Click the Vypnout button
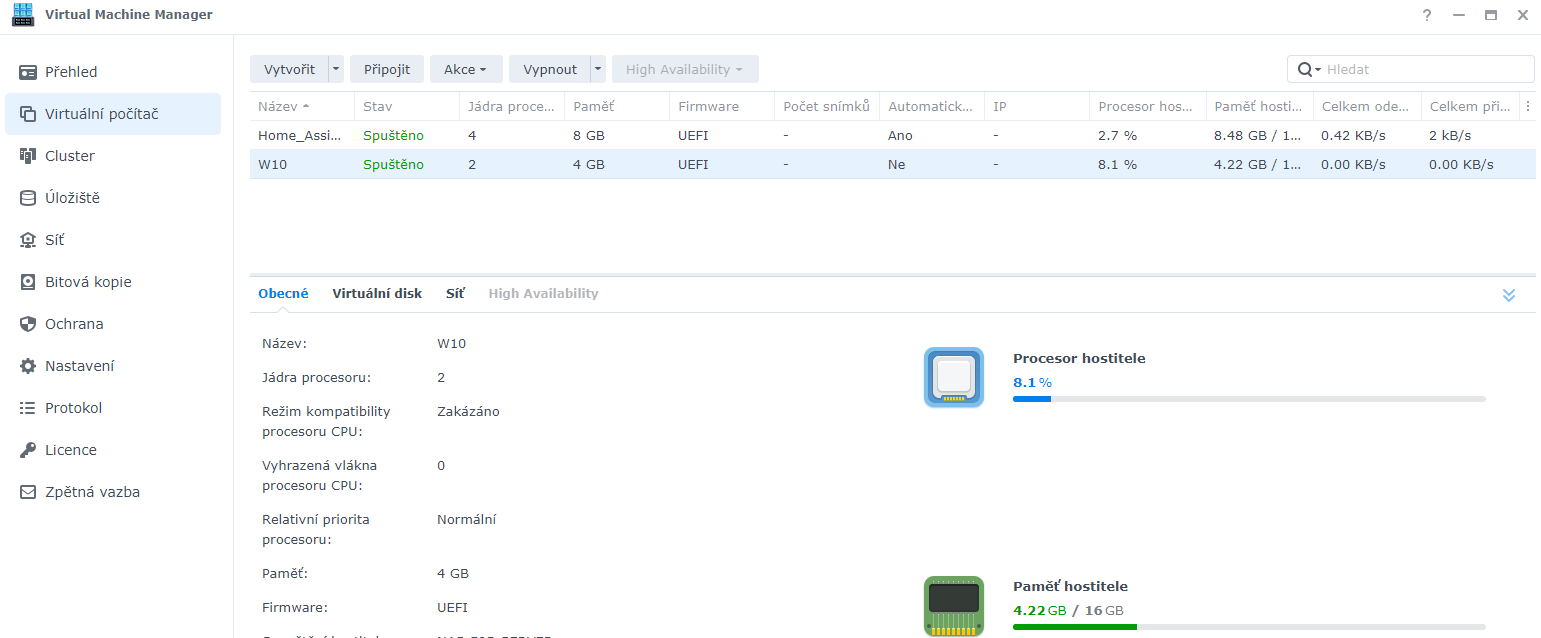This screenshot has width=1541, height=638. pos(550,69)
